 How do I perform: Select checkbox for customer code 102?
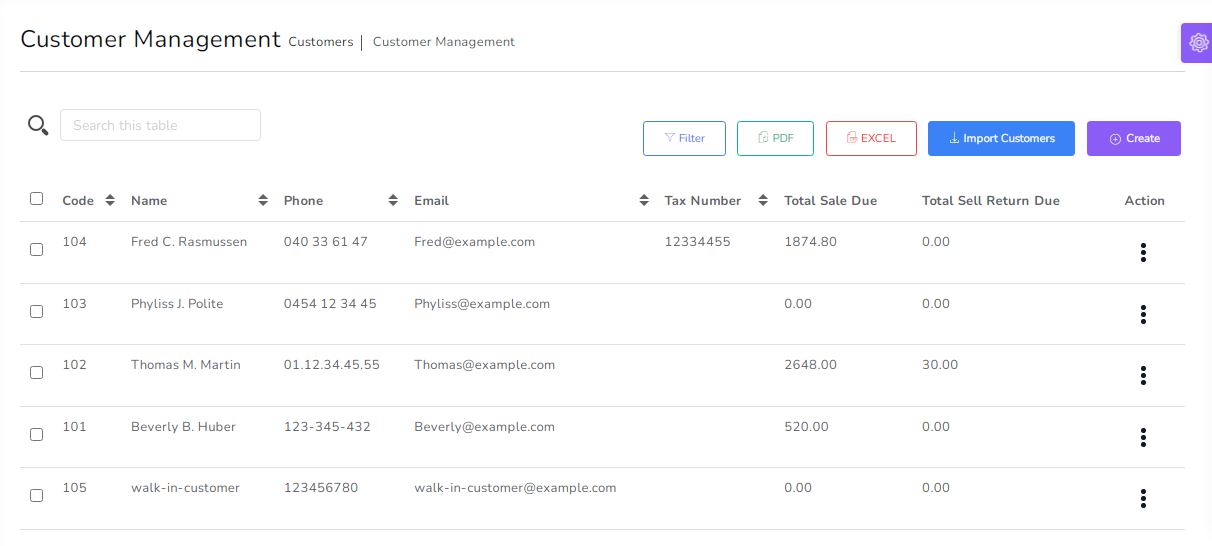(37, 373)
